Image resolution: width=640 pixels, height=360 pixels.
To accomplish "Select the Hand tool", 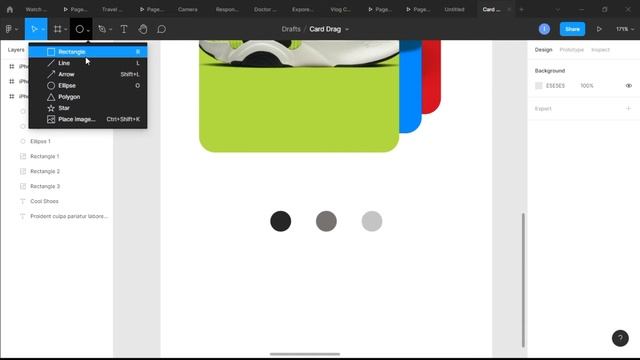I will (142, 29).
